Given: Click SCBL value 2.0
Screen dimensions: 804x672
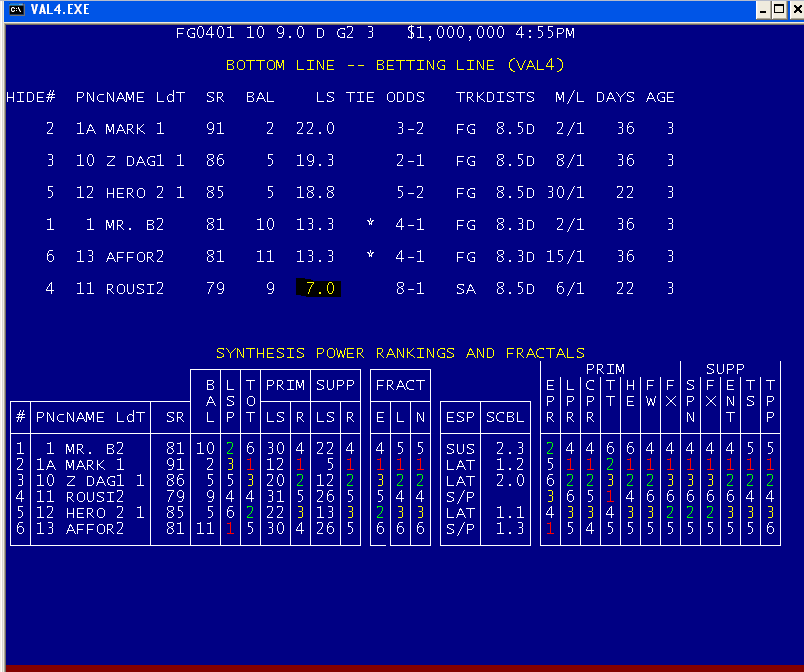Looking at the screenshot, I should [x=510, y=481].
